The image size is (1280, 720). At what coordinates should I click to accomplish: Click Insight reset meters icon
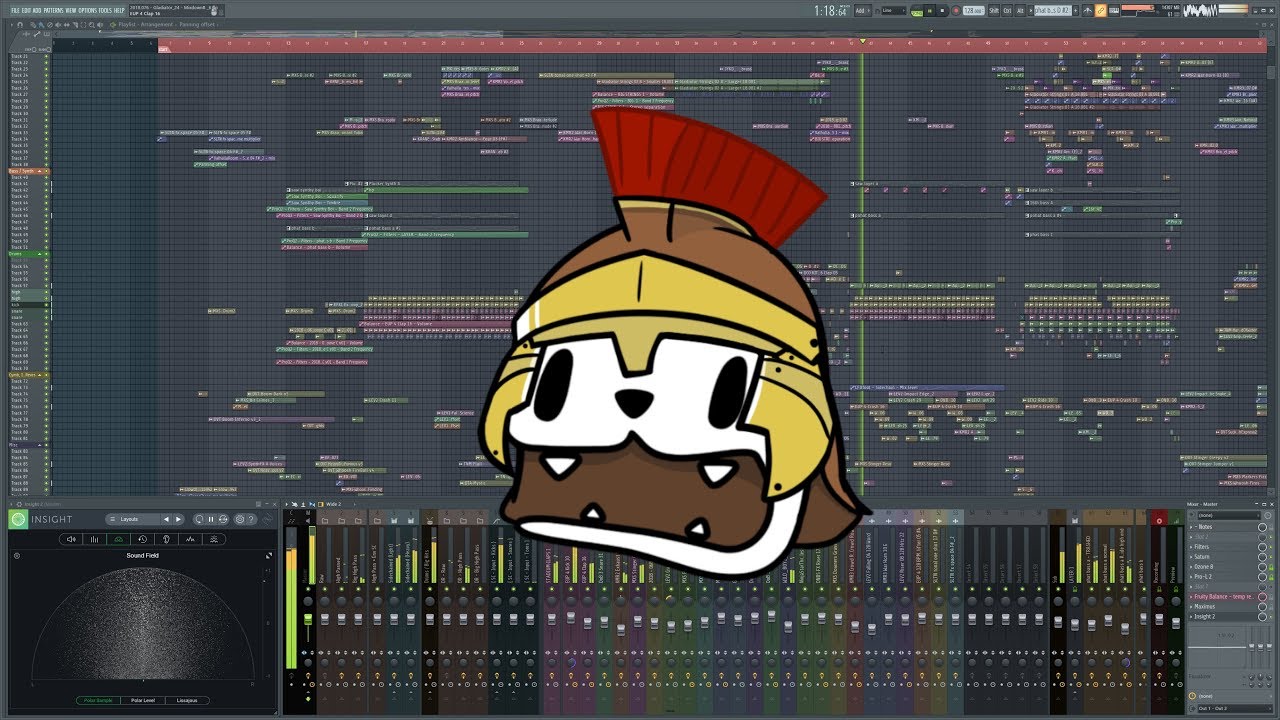[199, 519]
